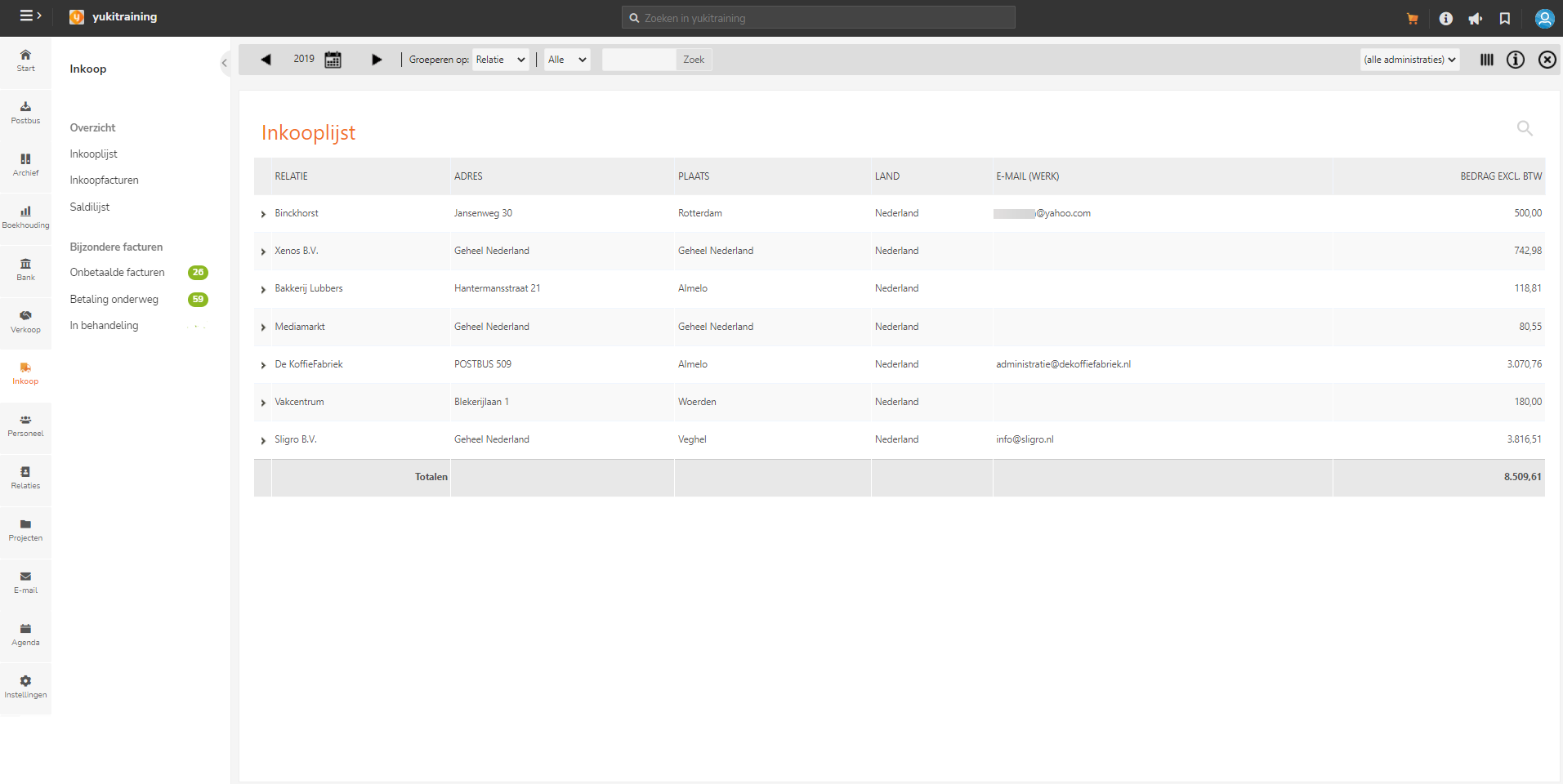Viewport: 1563px width, 784px height.
Task: Click the yukitraining logo link
Action: tap(114, 17)
